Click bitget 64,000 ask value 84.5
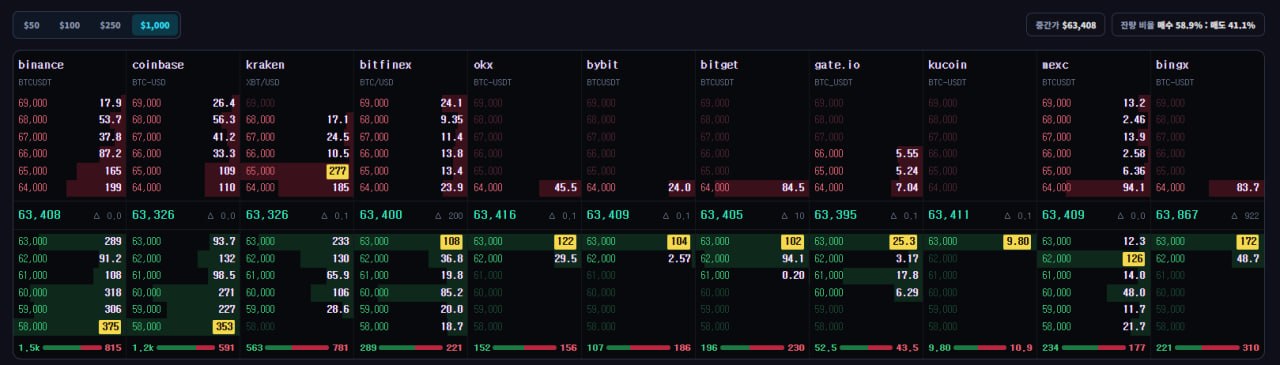Image resolution: width=1280 pixels, height=365 pixels. click(793, 188)
